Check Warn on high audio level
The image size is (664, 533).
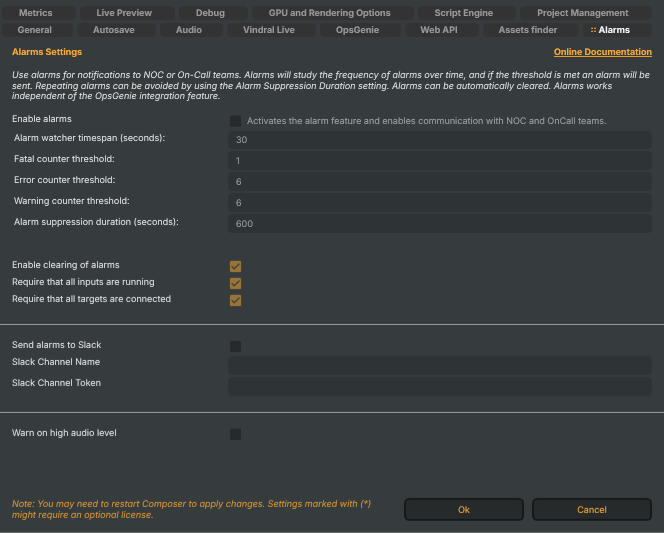point(235,434)
